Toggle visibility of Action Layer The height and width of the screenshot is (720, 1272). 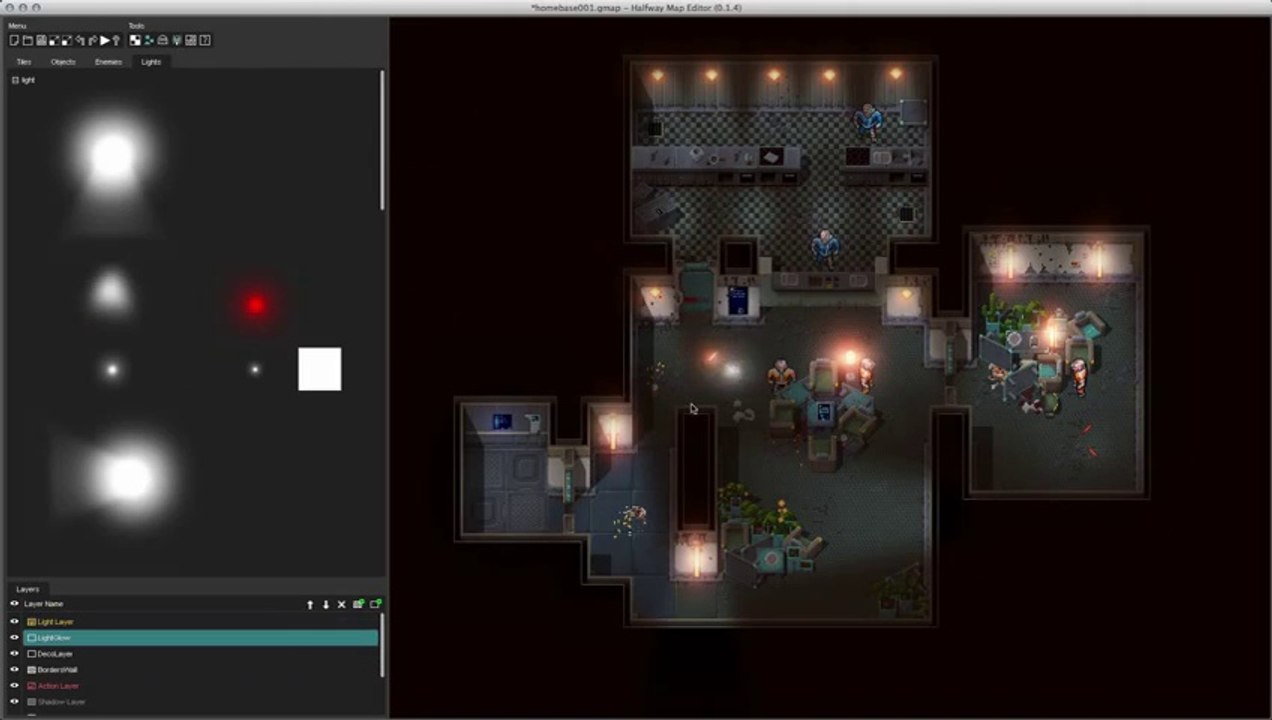coord(14,686)
